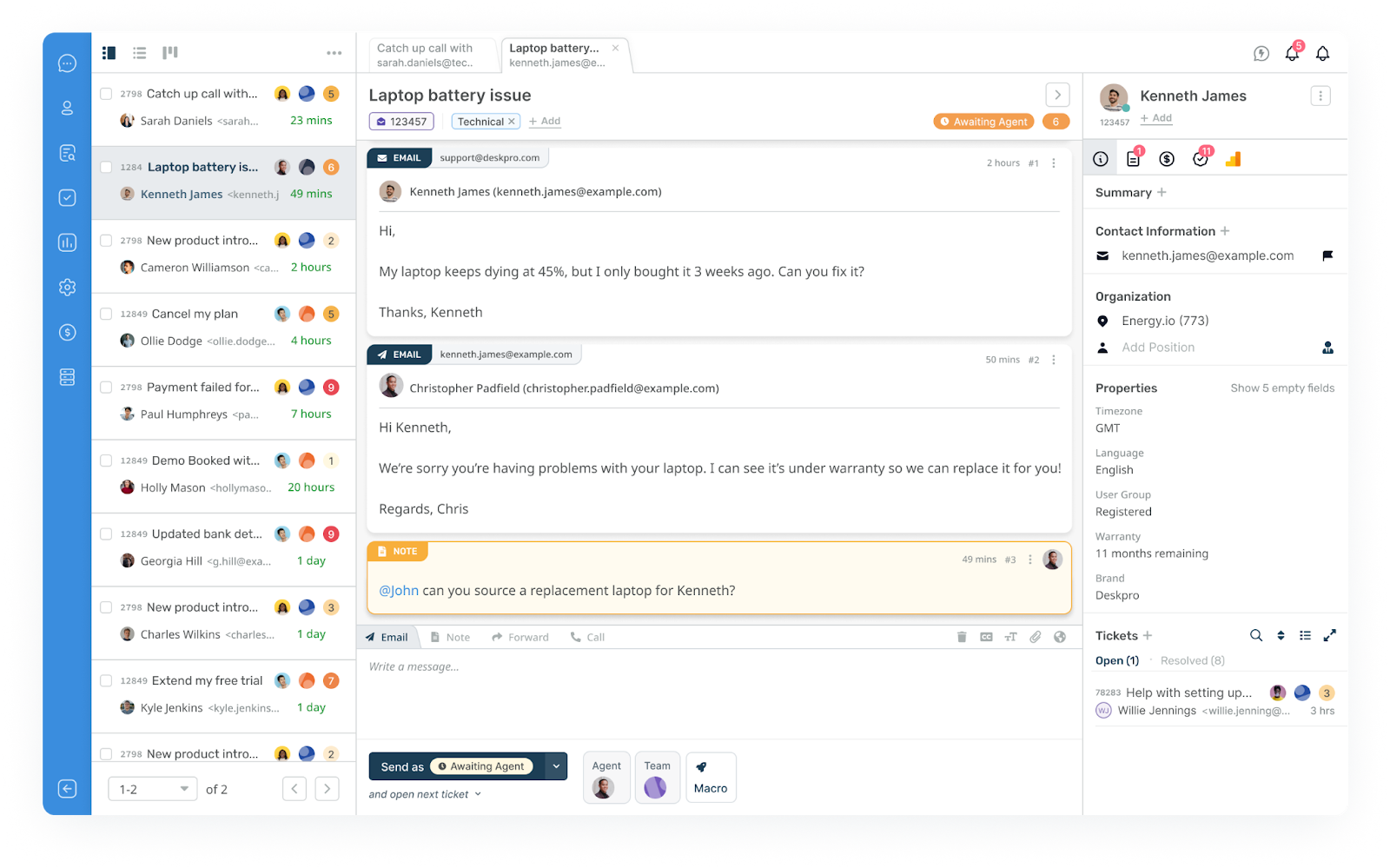This screenshot has width=1390, height=868.
Task: Open the page selector showing 1-2
Action: 152,788
